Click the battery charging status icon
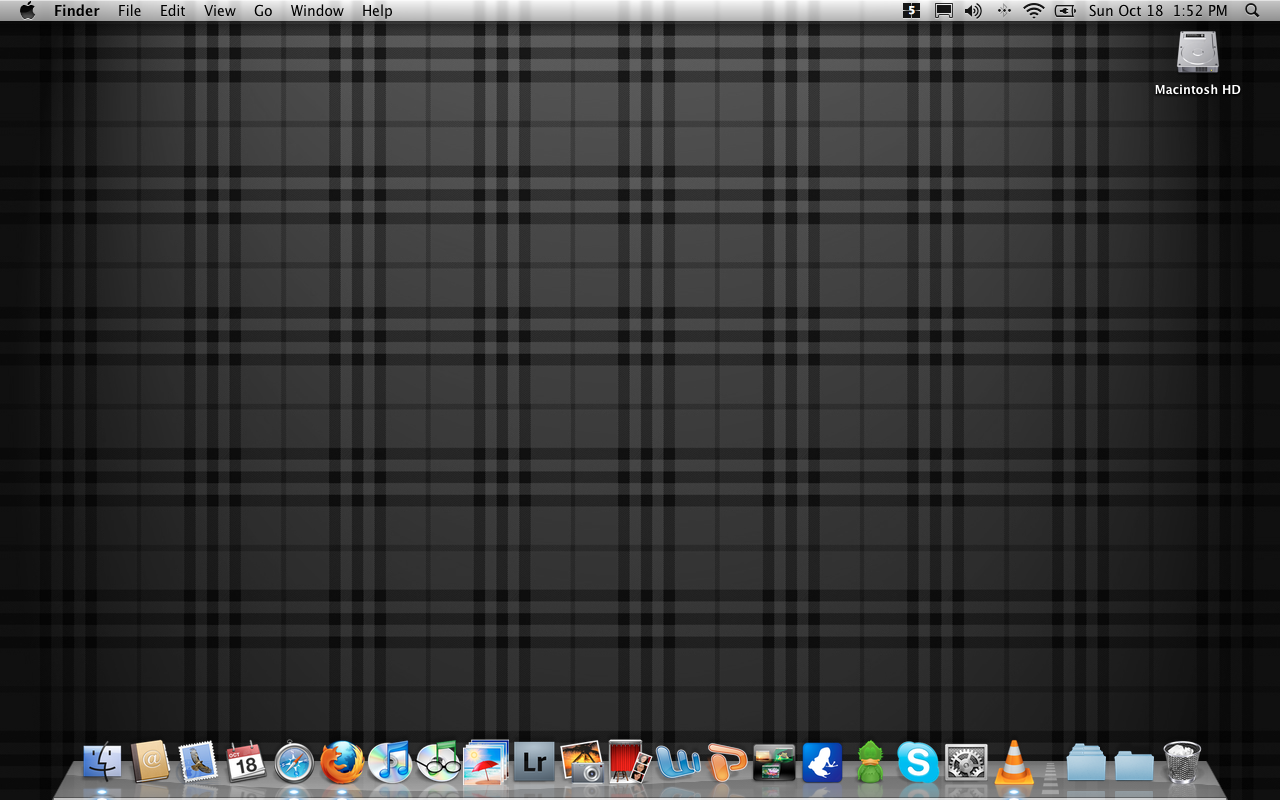The width and height of the screenshot is (1280, 800). tap(1066, 11)
